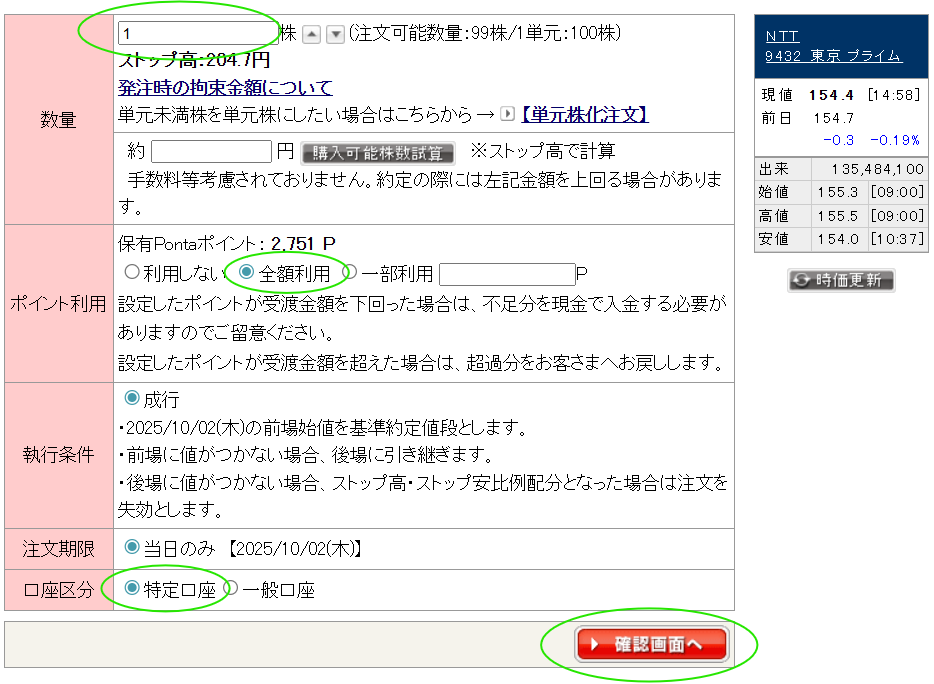Select the 当日のみ order period
Image resolution: width=934 pixels, height=684 pixels.
click(131, 548)
